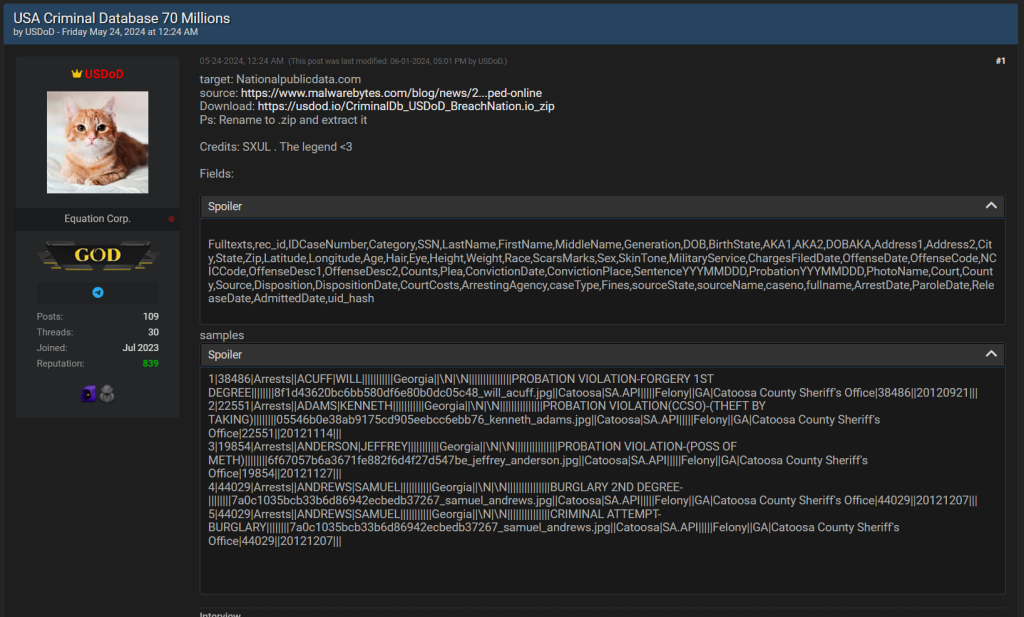Click the post timestamp 05-24-2024, 12:24 AM

240,61
